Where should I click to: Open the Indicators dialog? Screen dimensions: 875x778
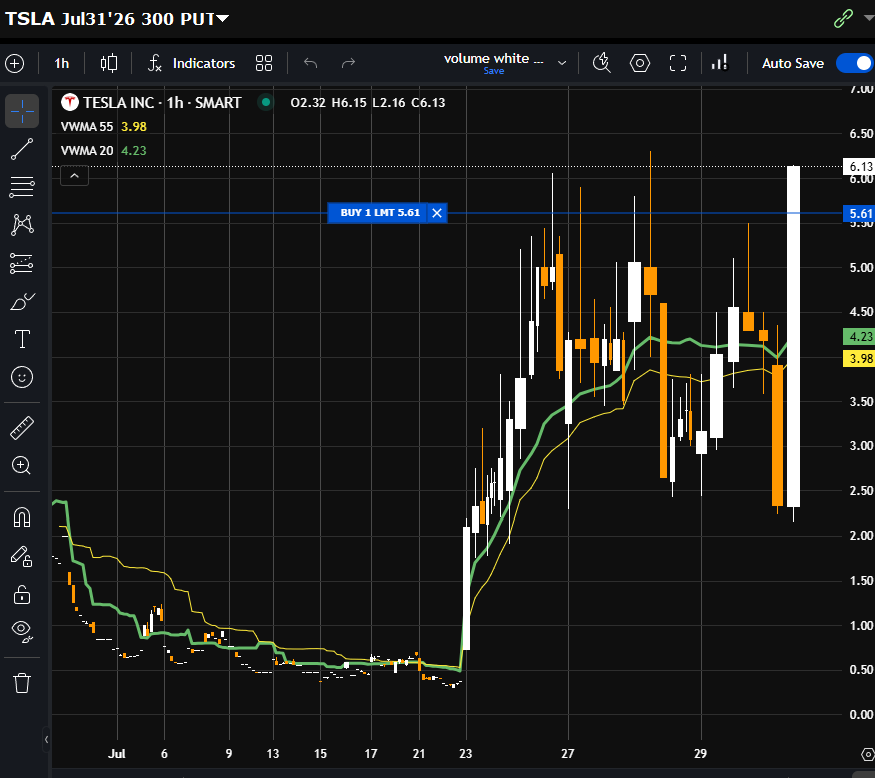coord(193,63)
